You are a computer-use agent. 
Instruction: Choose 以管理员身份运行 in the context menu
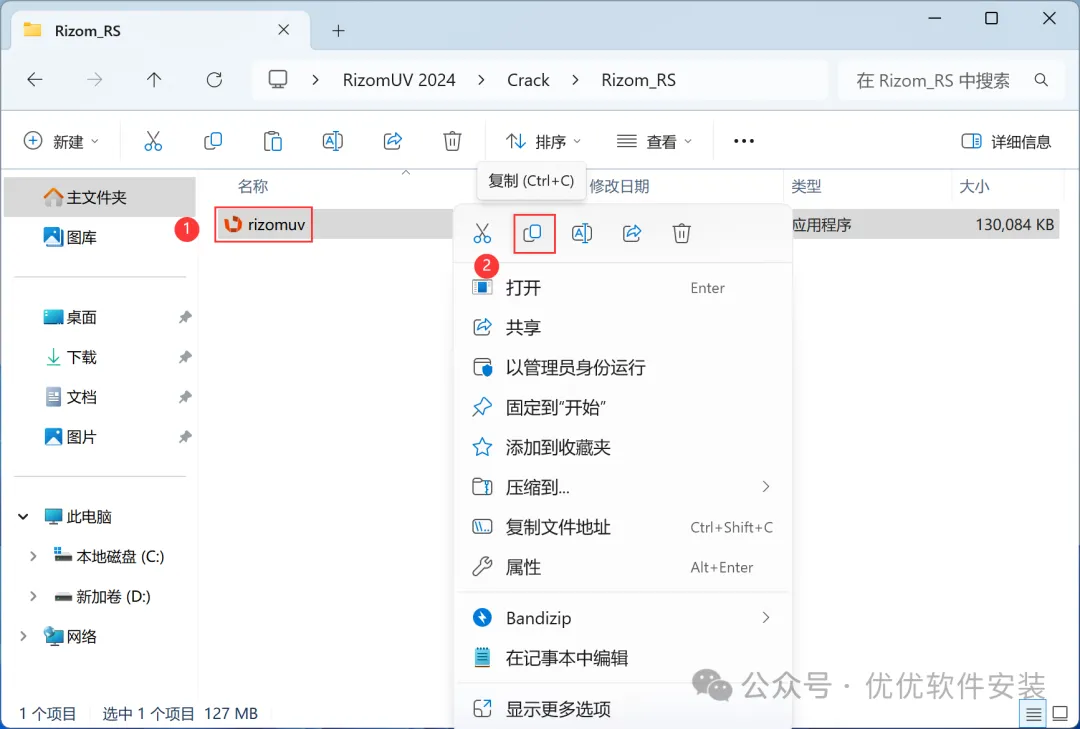(x=623, y=367)
